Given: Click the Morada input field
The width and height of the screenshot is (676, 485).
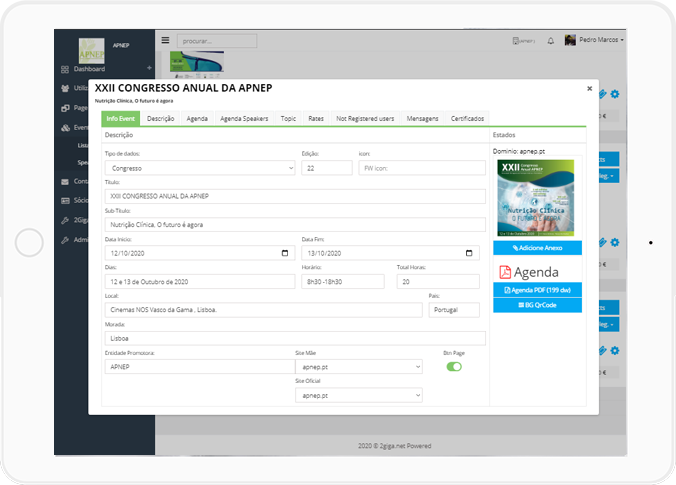Looking at the screenshot, I should 295,338.
